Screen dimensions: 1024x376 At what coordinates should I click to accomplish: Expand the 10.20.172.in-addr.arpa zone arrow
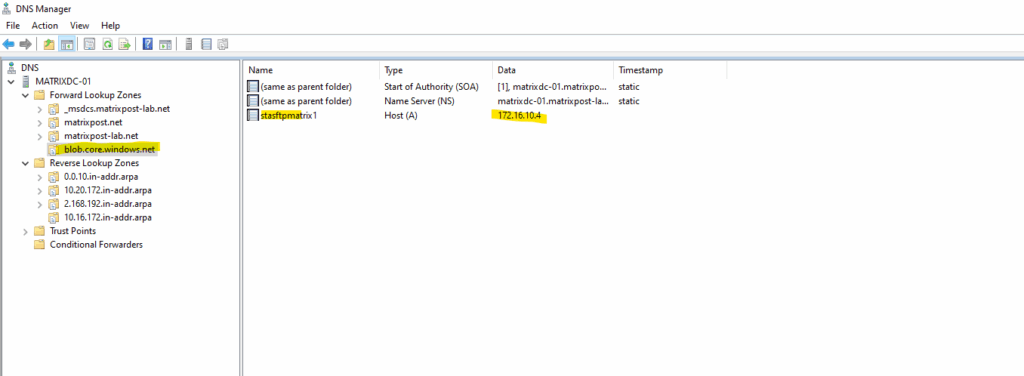pos(39,191)
